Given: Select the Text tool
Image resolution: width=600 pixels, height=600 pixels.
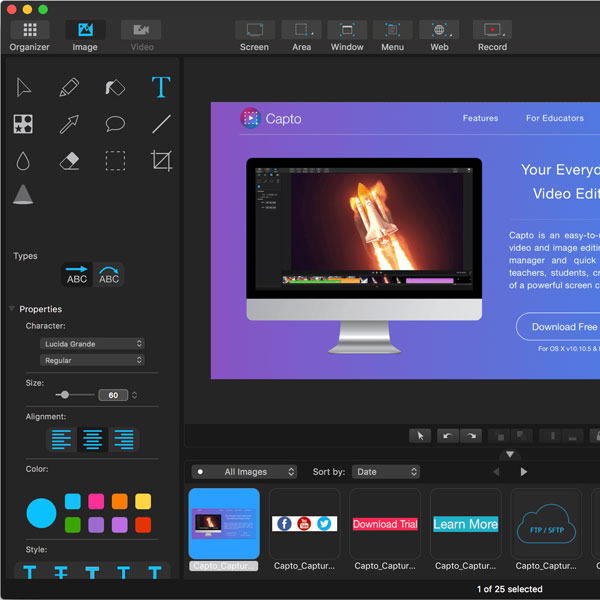Looking at the screenshot, I should pos(161,87).
